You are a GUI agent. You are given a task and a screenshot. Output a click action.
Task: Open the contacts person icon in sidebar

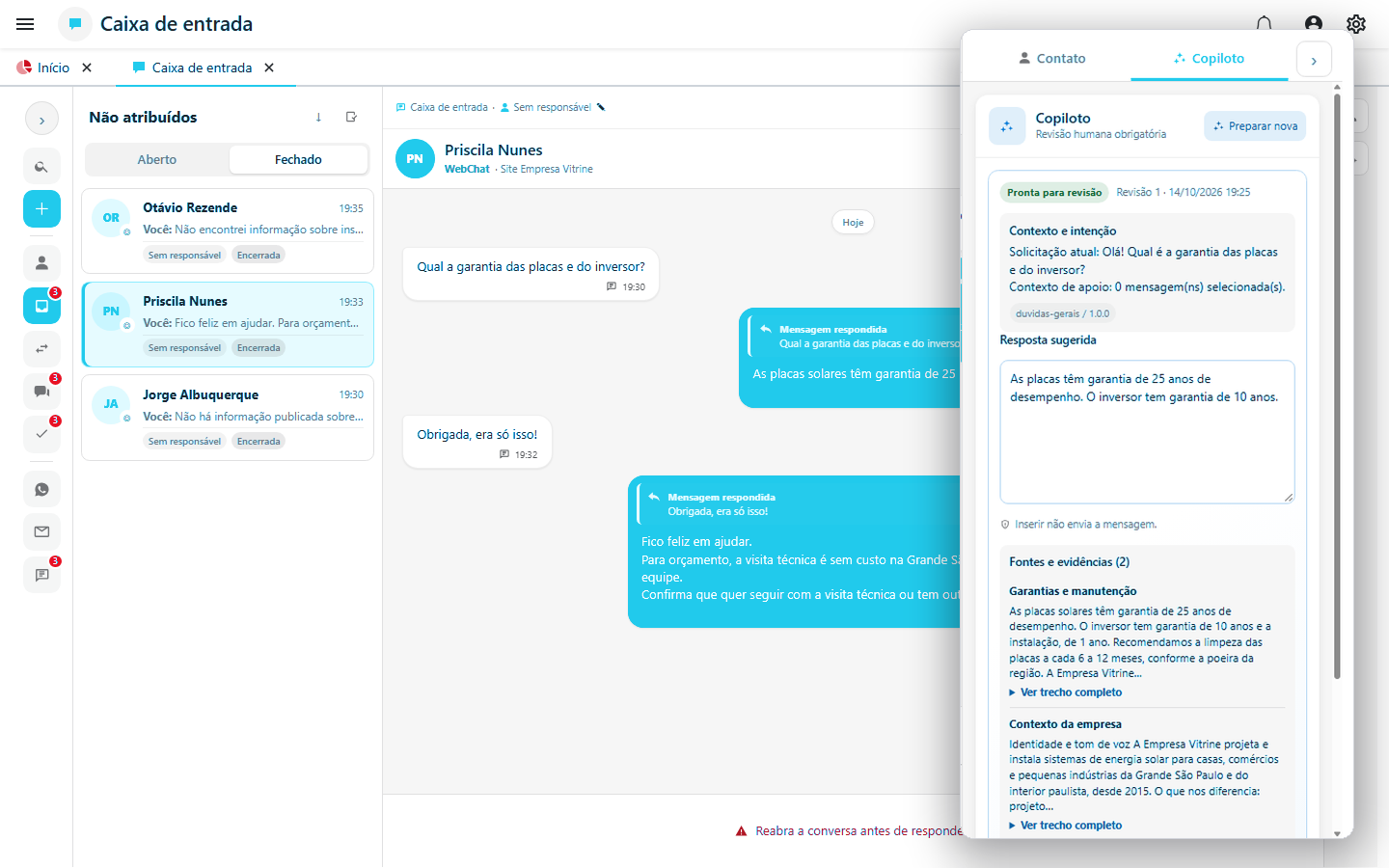(41, 262)
